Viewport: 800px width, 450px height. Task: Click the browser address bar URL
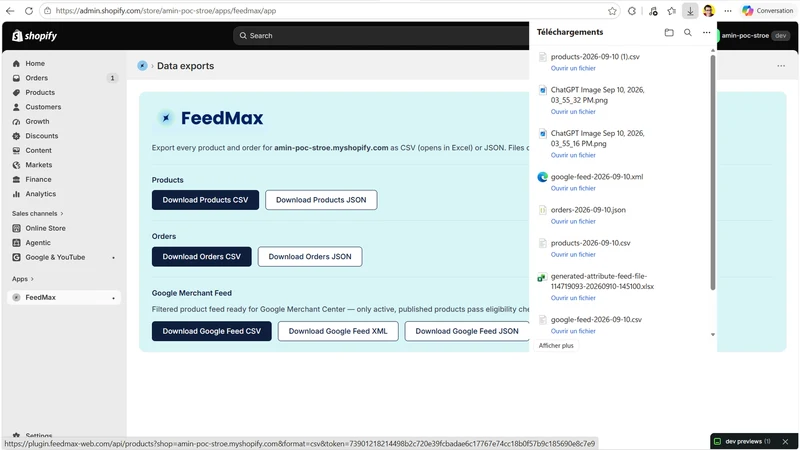165,11
